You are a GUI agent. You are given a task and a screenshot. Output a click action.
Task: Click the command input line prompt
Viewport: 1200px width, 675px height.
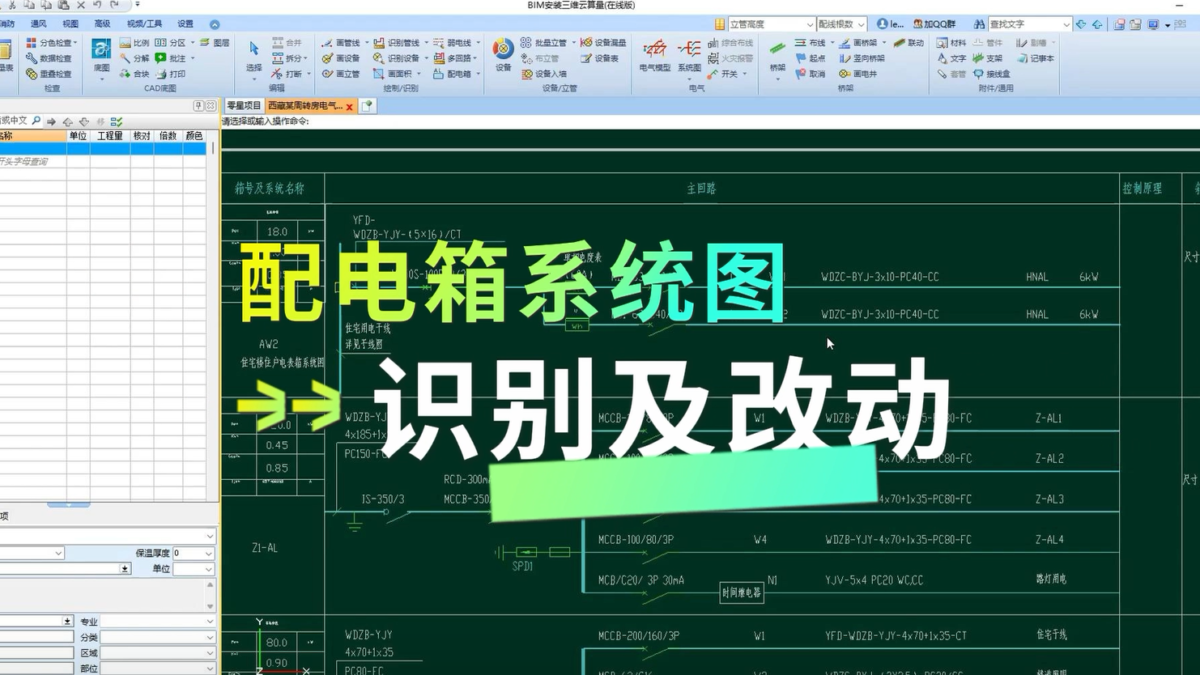(266, 121)
